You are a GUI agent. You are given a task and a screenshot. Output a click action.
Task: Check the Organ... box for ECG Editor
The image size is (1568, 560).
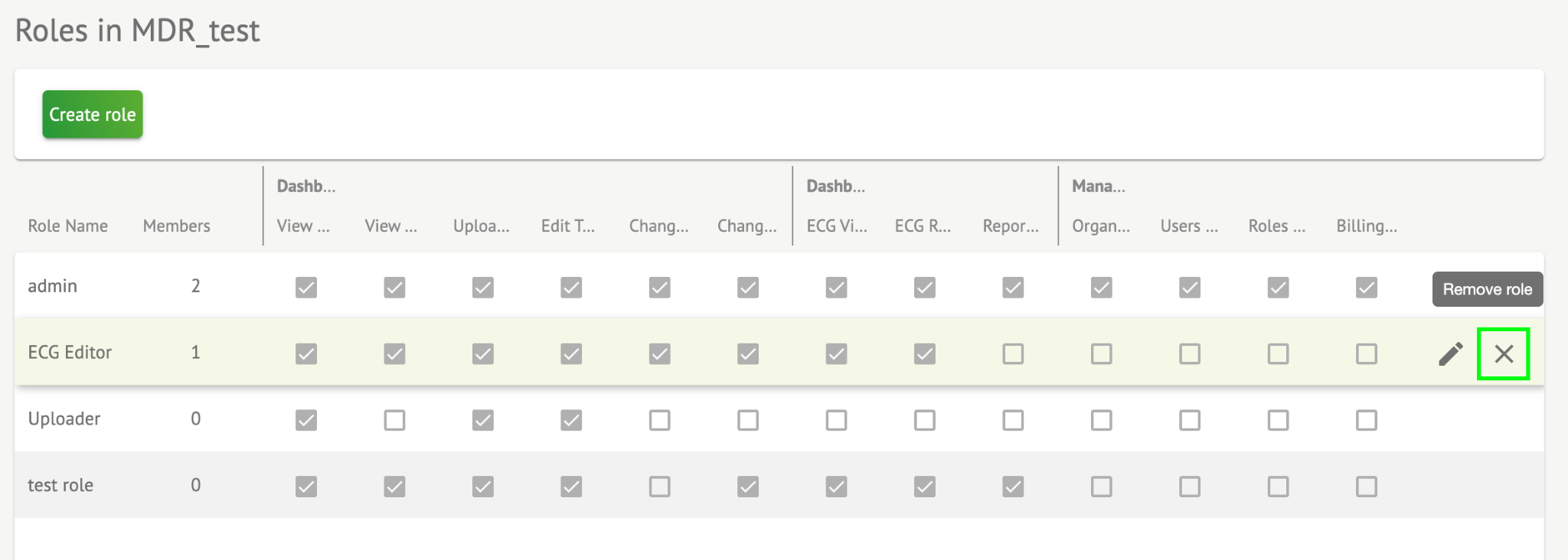[1102, 353]
